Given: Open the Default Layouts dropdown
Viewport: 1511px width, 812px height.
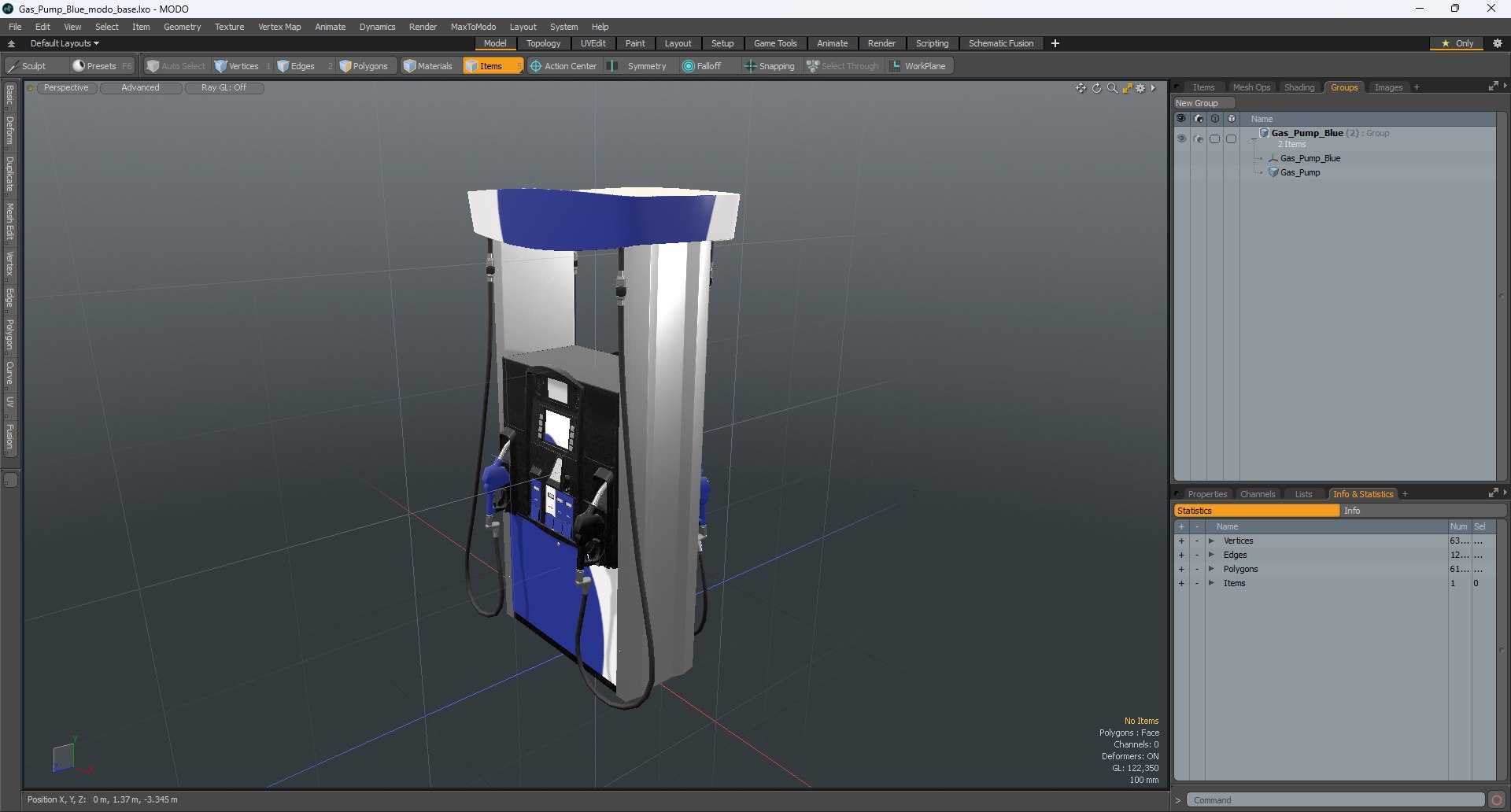Looking at the screenshot, I should click(x=65, y=43).
